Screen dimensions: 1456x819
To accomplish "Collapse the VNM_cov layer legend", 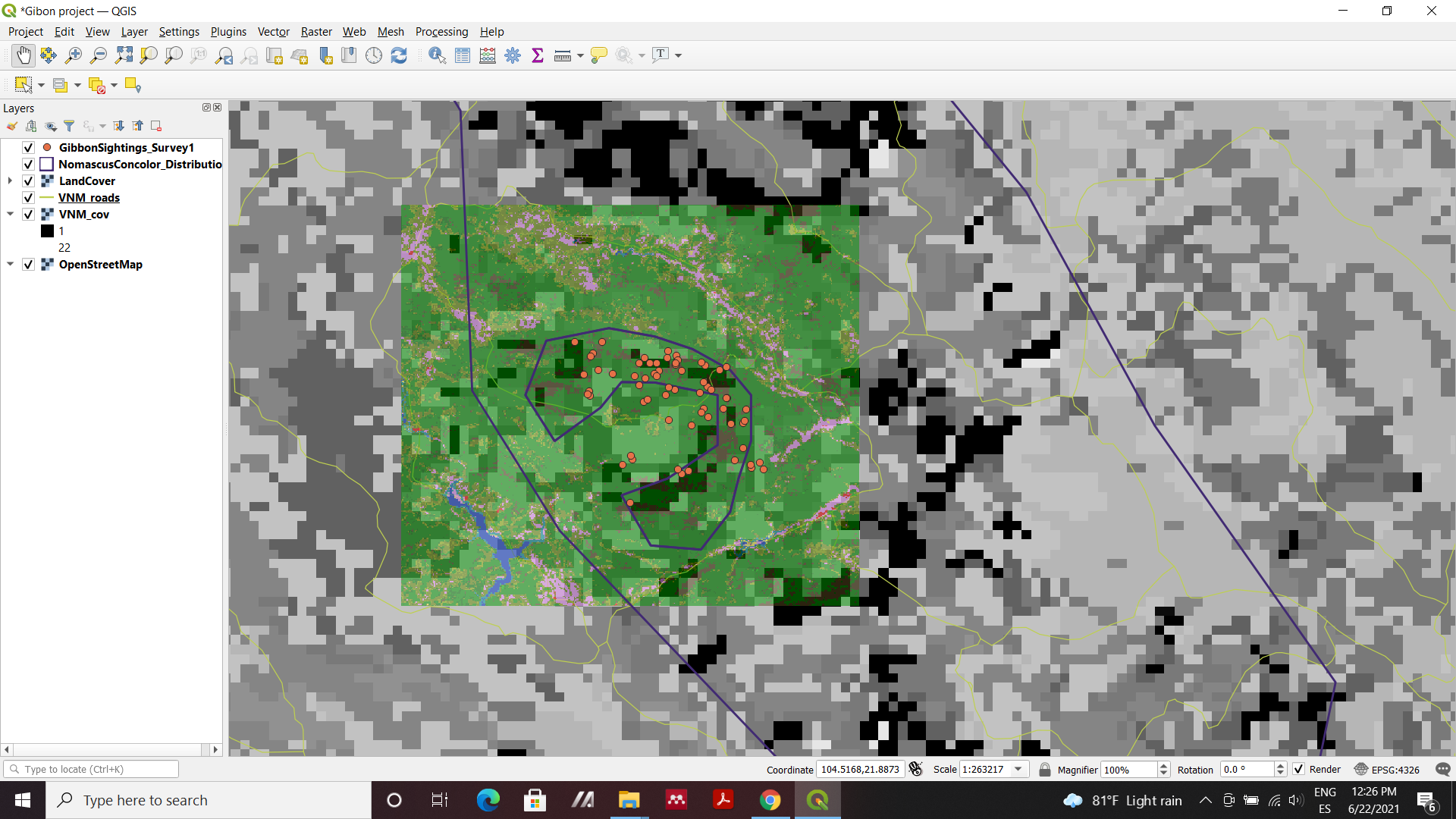I will (10, 215).
